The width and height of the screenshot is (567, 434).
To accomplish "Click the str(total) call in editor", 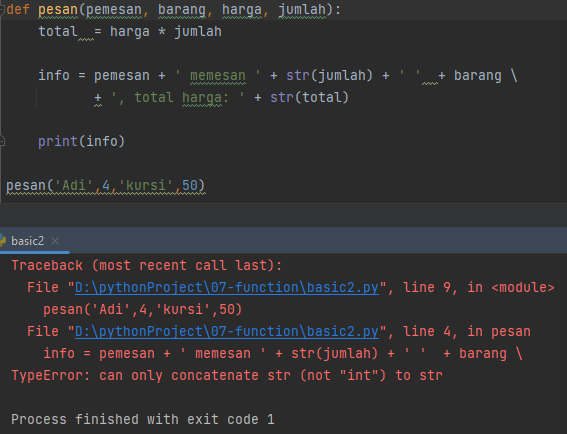I will (x=309, y=98).
